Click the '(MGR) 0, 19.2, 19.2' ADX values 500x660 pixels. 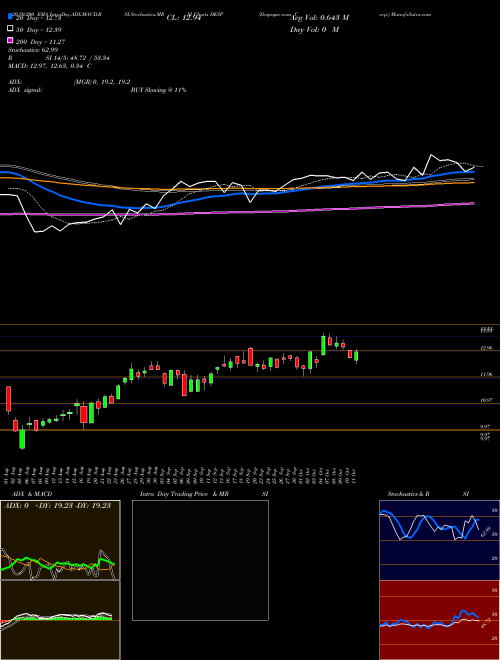102,82
